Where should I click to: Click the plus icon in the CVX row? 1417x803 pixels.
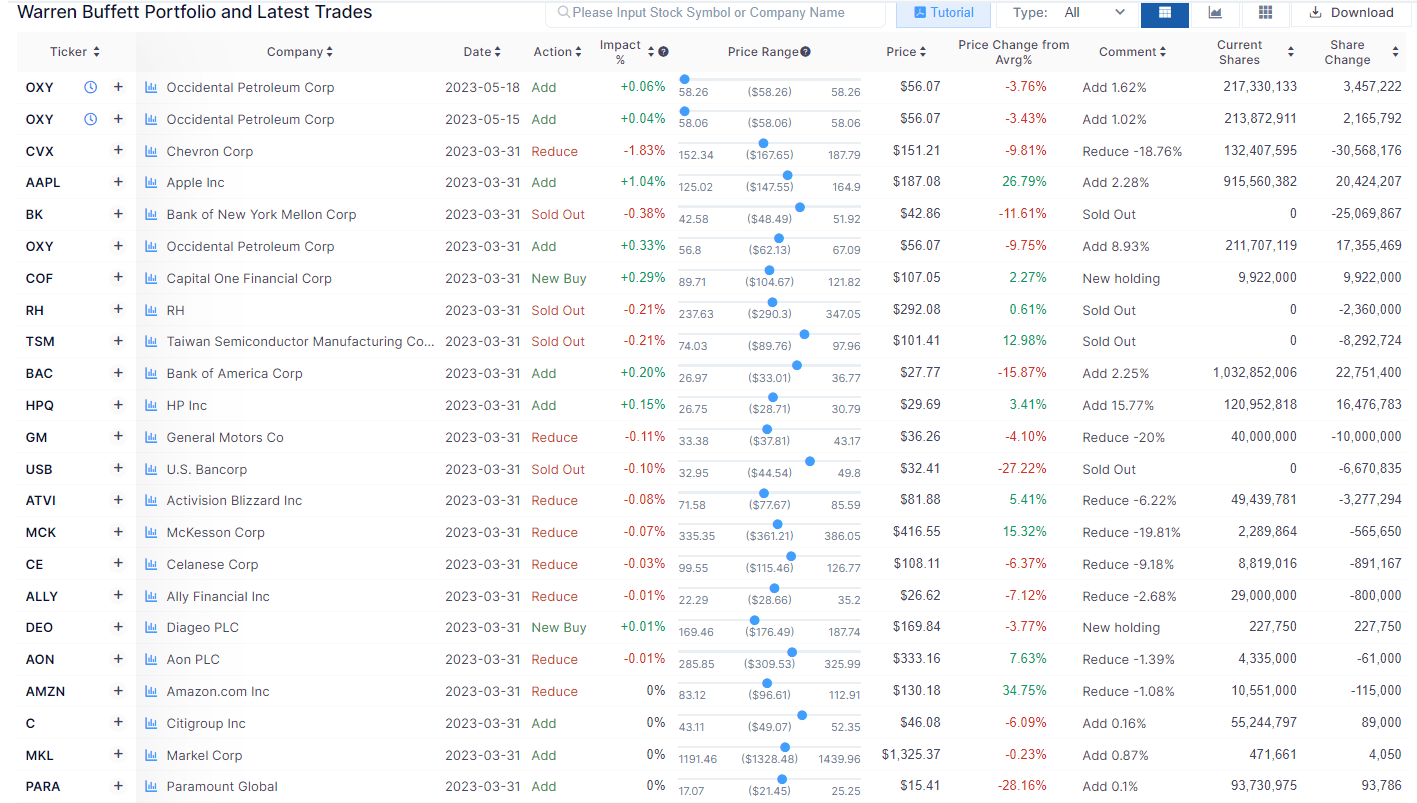coord(118,151)
